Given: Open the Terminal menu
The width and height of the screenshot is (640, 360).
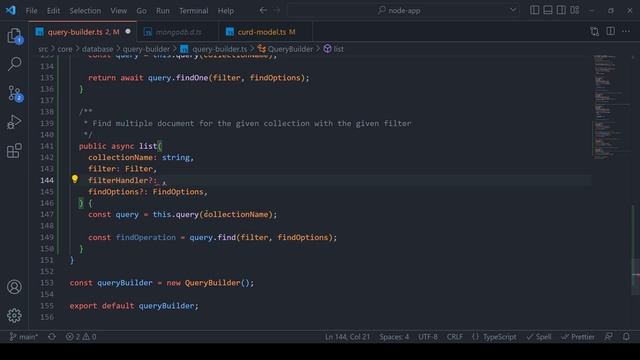Looking at the screenshot, I should coord(193,11).
